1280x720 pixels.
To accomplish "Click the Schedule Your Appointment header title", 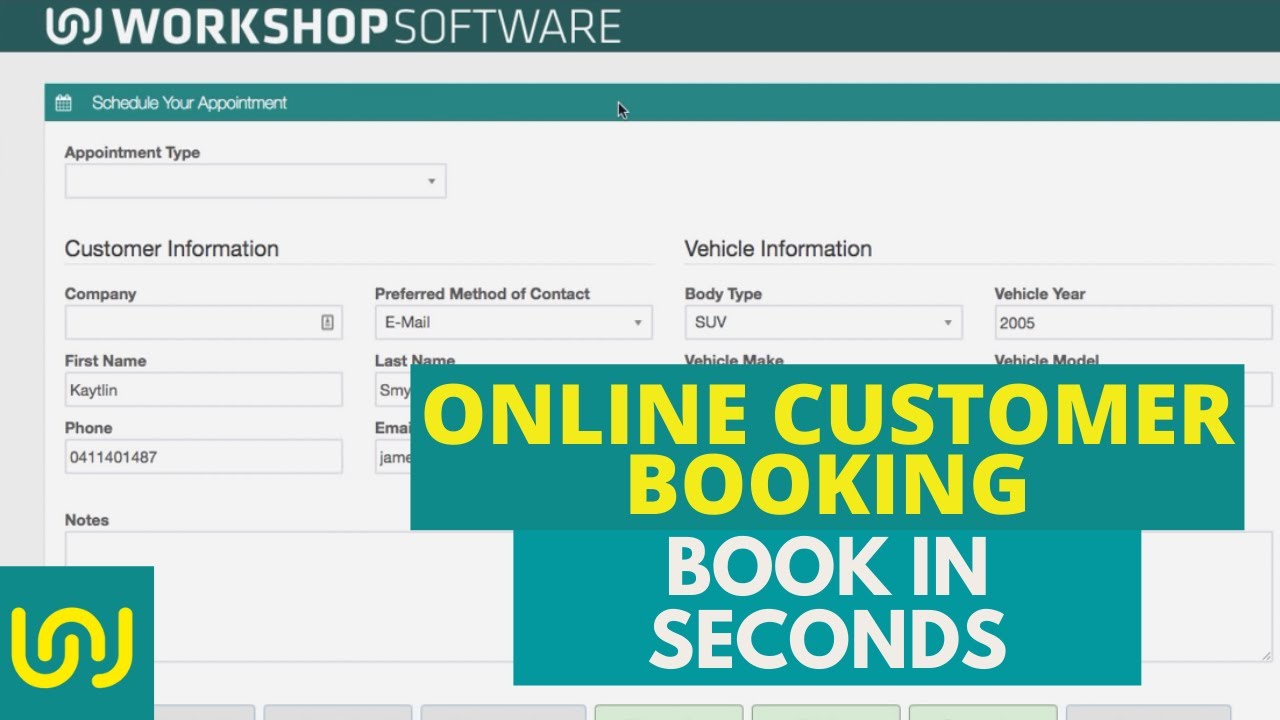I will 189,103.
